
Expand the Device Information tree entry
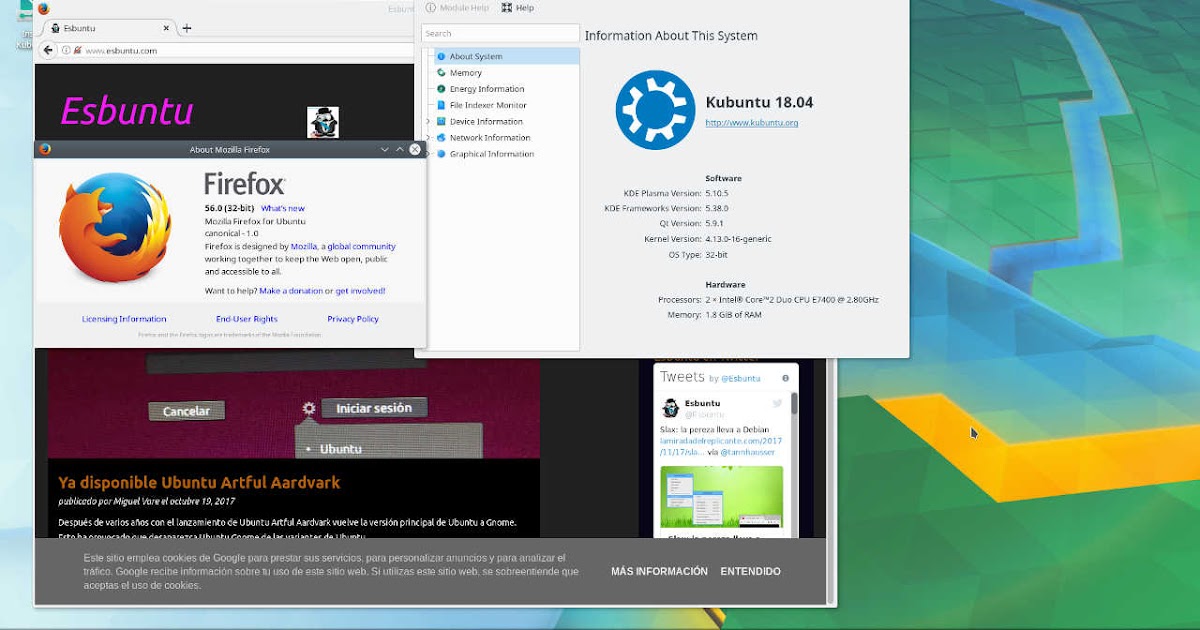[x=429, y=121]
